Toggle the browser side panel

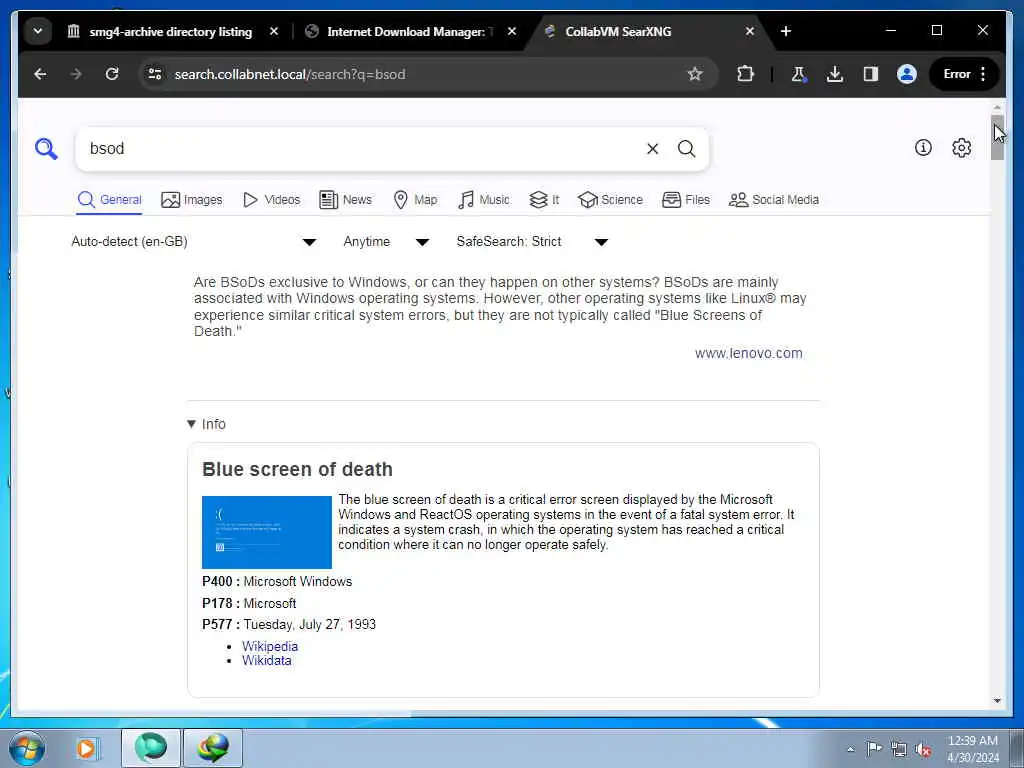pyautogui.click(x=871, y=74)
